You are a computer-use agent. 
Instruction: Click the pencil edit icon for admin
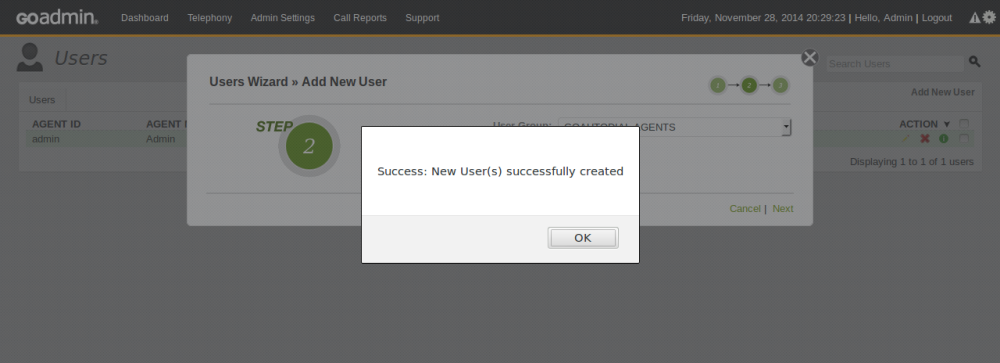pos(905,138)
